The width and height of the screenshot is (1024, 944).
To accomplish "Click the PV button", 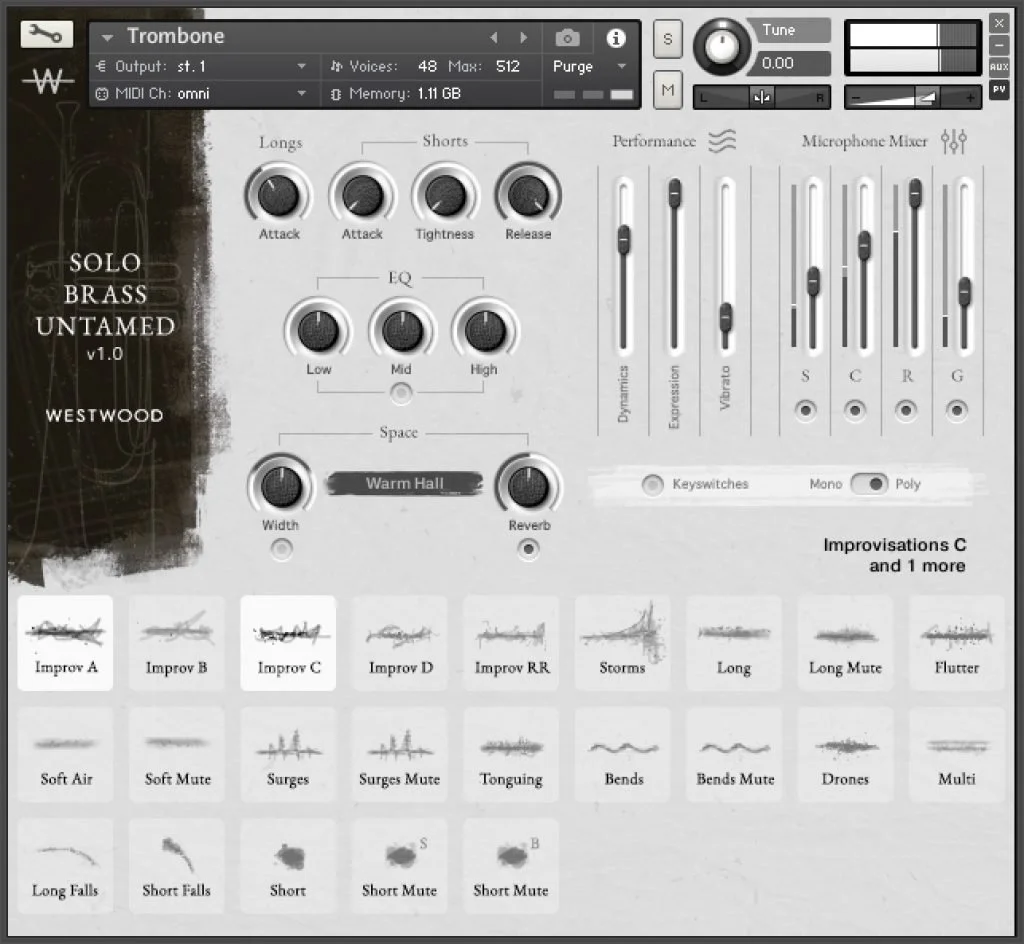I will coord(999,89).
